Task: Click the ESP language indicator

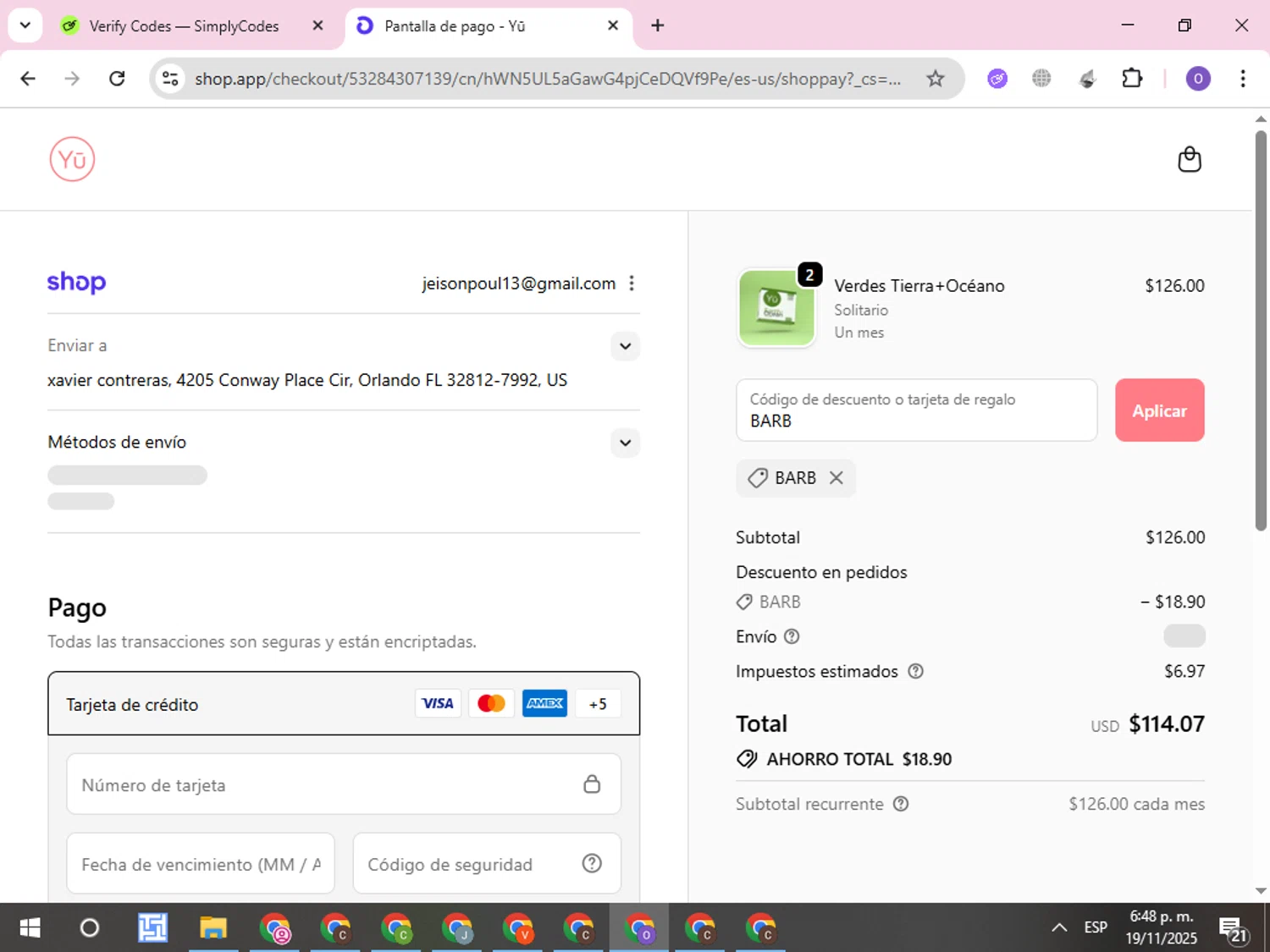Action: [1096, 927]
